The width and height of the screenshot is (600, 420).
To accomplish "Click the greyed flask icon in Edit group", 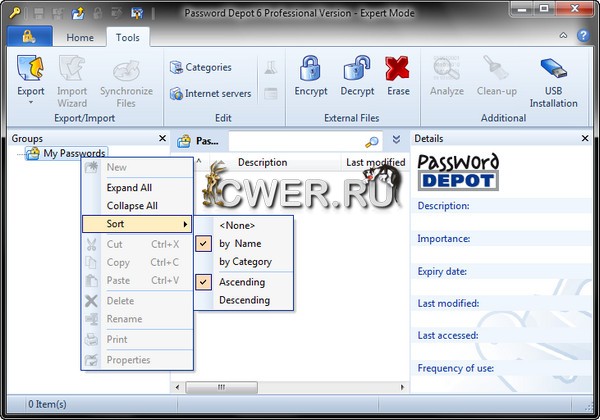I will click(x=271, y=68).
